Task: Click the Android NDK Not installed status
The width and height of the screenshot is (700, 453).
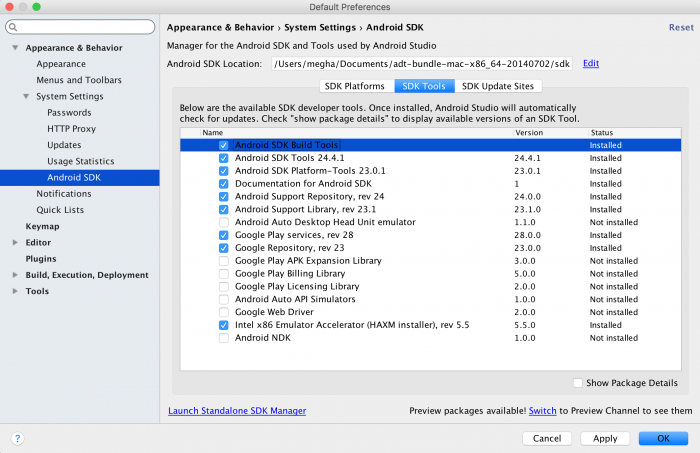Action: (x=614, y=338)
